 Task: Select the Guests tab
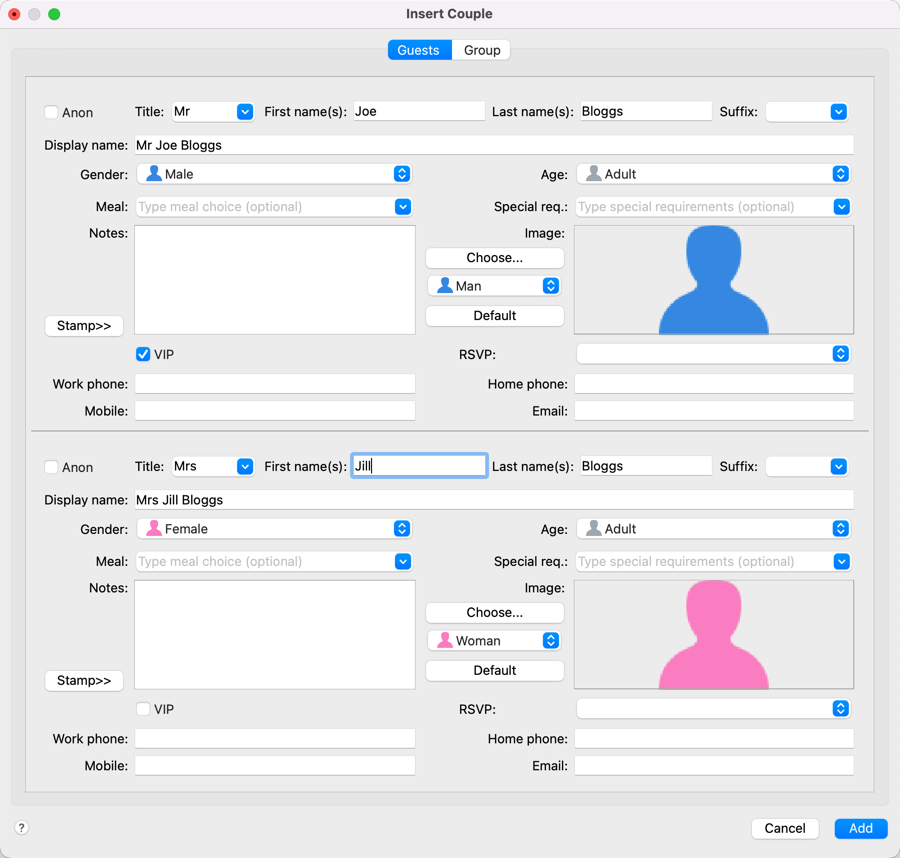click(x=418, y=50)
